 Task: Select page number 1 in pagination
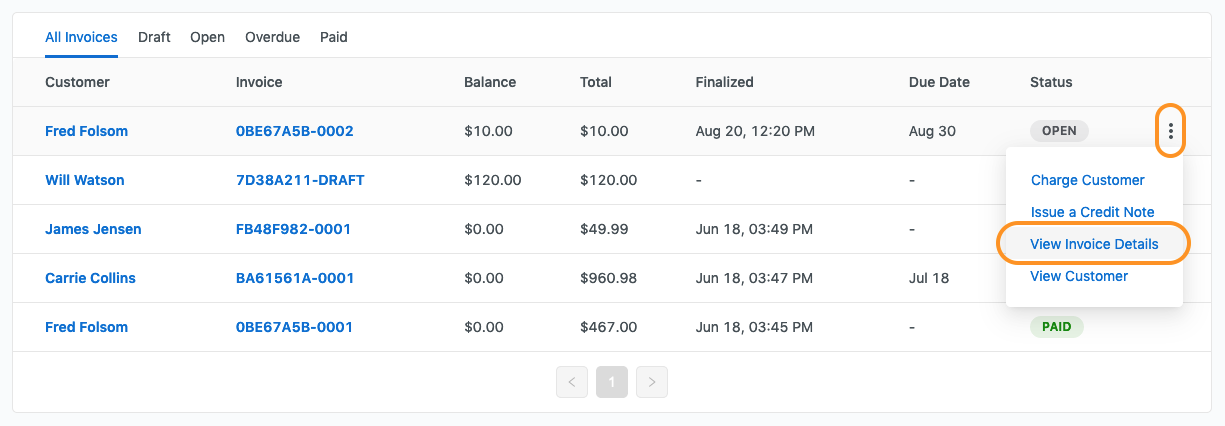coord(612,381)
